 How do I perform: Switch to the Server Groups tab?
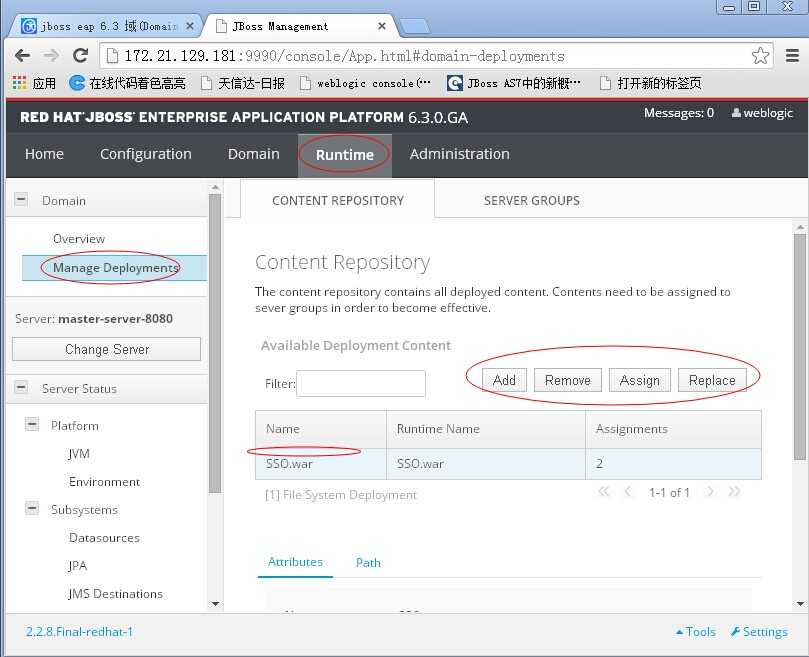[x=531, y=200]
